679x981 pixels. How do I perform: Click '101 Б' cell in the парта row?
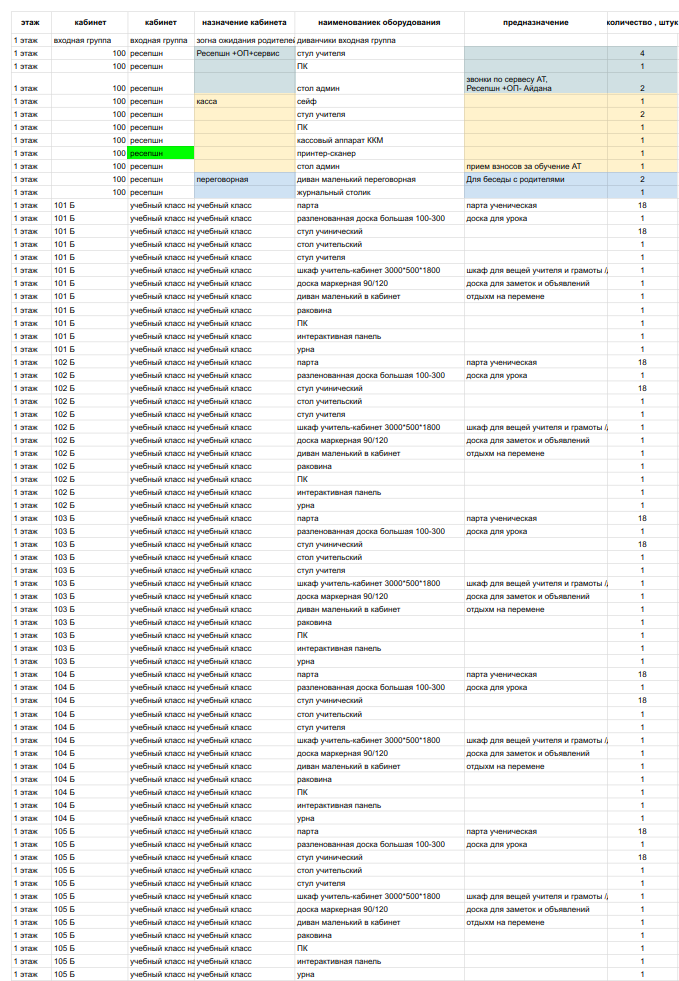point(89,206)
